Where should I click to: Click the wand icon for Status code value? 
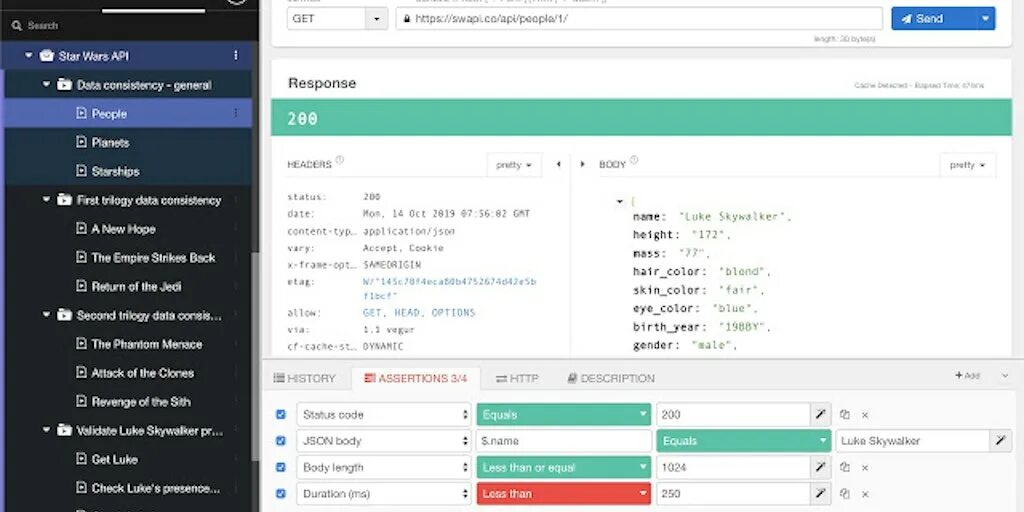(x=820, y=415)
